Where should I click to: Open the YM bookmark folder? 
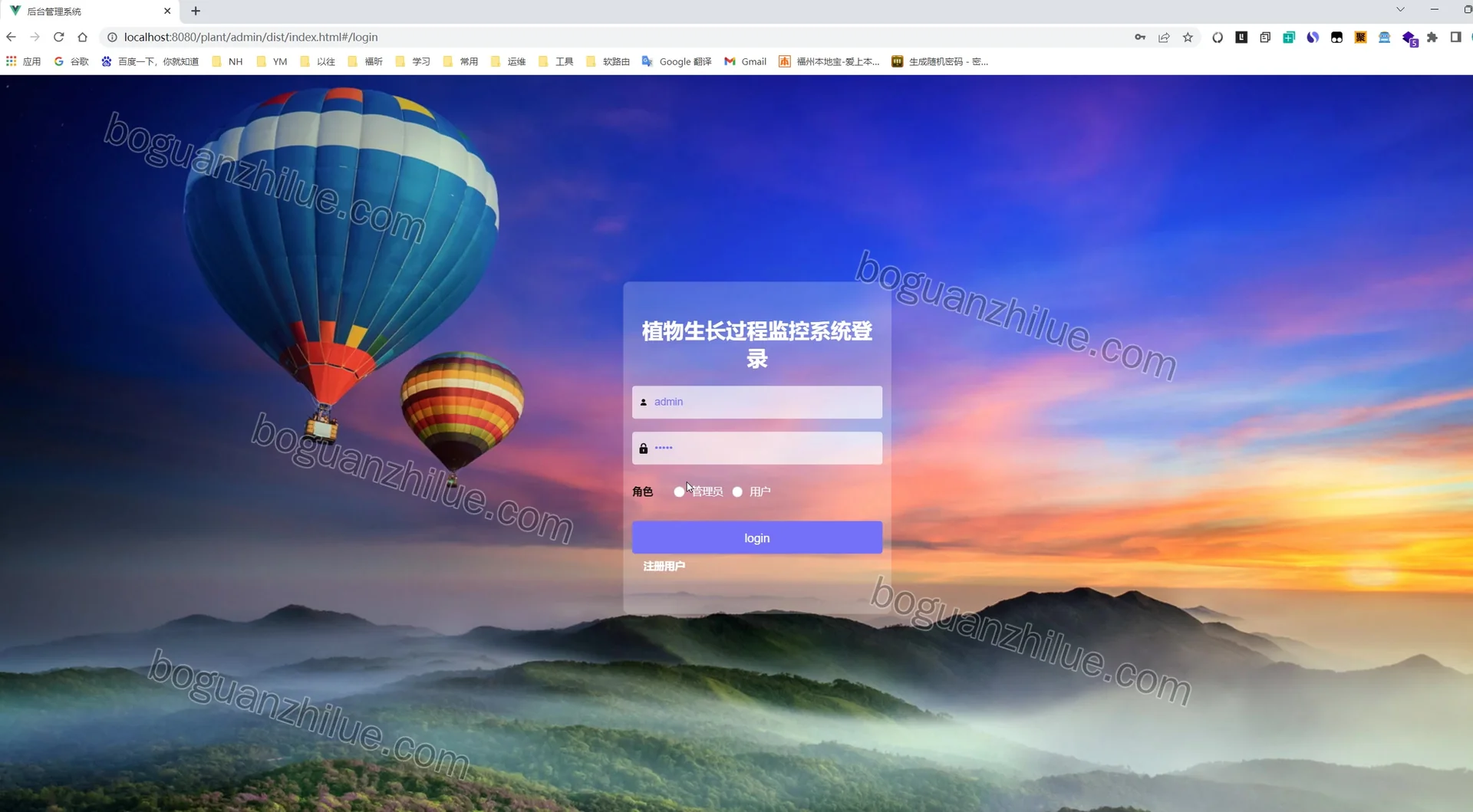tap(272, 61)
